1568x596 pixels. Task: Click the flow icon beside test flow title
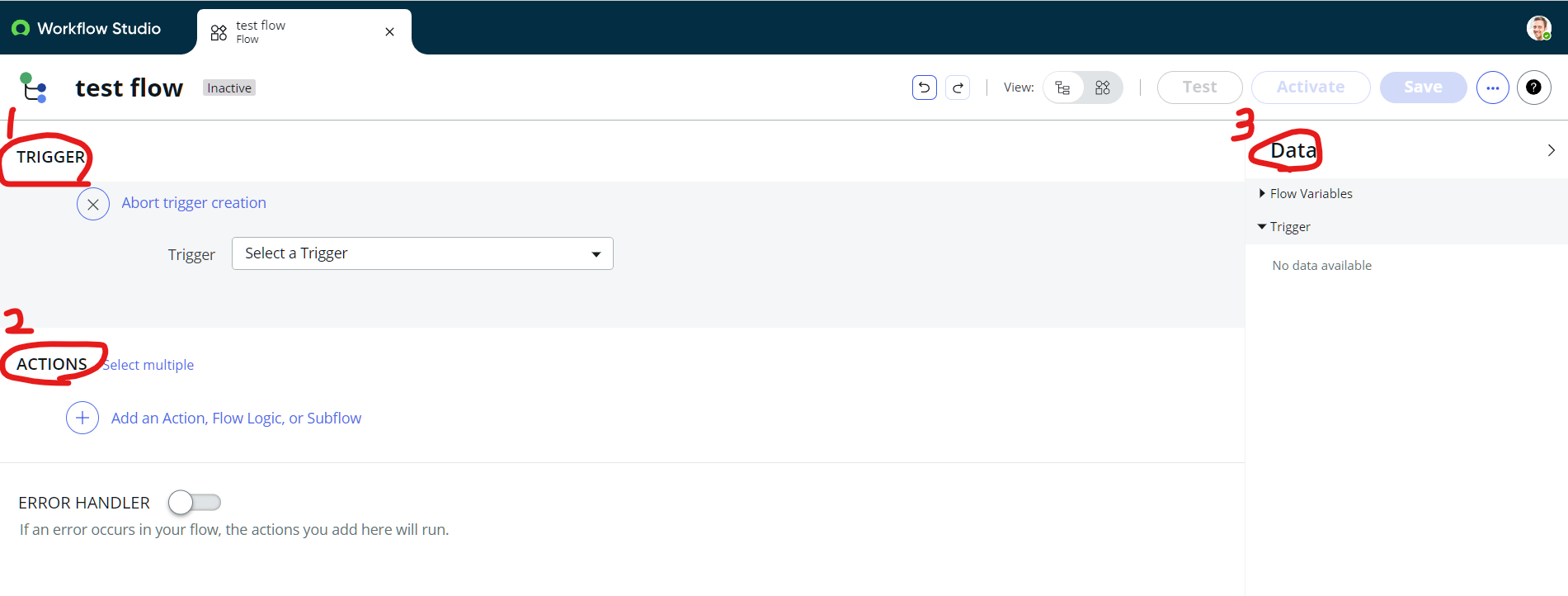(x=33, y=88)
